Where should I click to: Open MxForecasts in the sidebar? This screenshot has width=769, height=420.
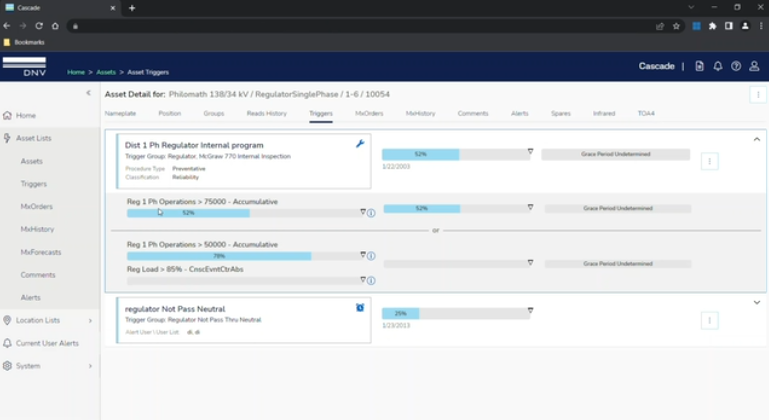[x=41, y=252]
